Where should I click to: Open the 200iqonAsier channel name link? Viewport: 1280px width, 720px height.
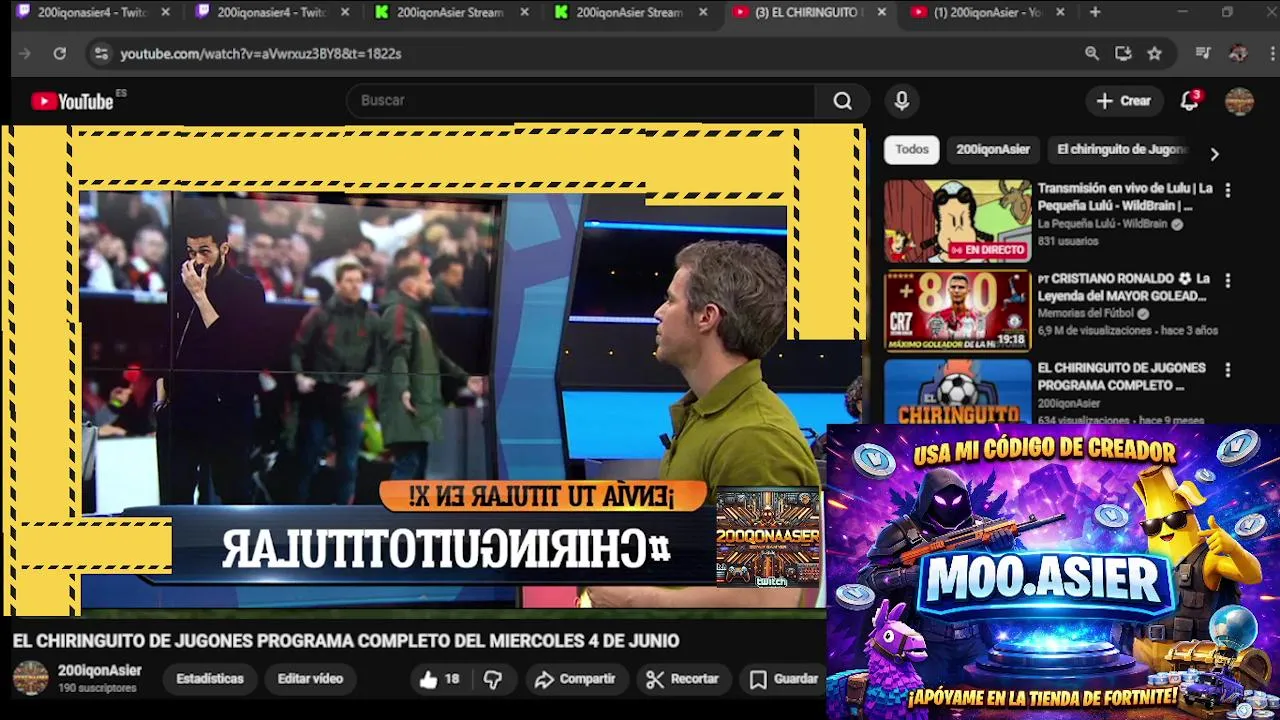point(99,671)
